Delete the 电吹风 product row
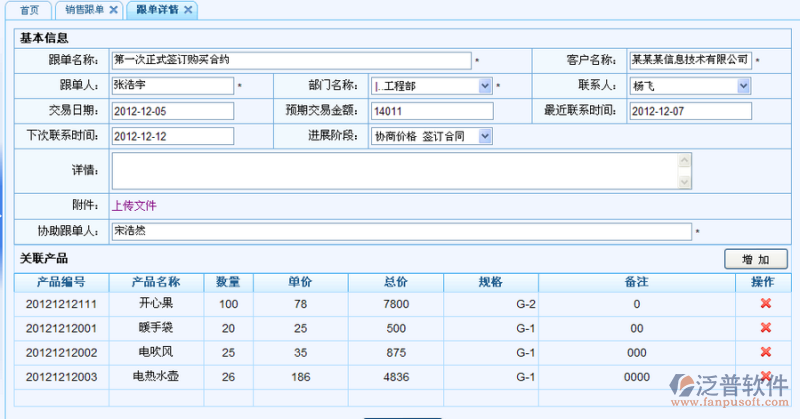Viewport: 800px width, 419px height. 765,352
